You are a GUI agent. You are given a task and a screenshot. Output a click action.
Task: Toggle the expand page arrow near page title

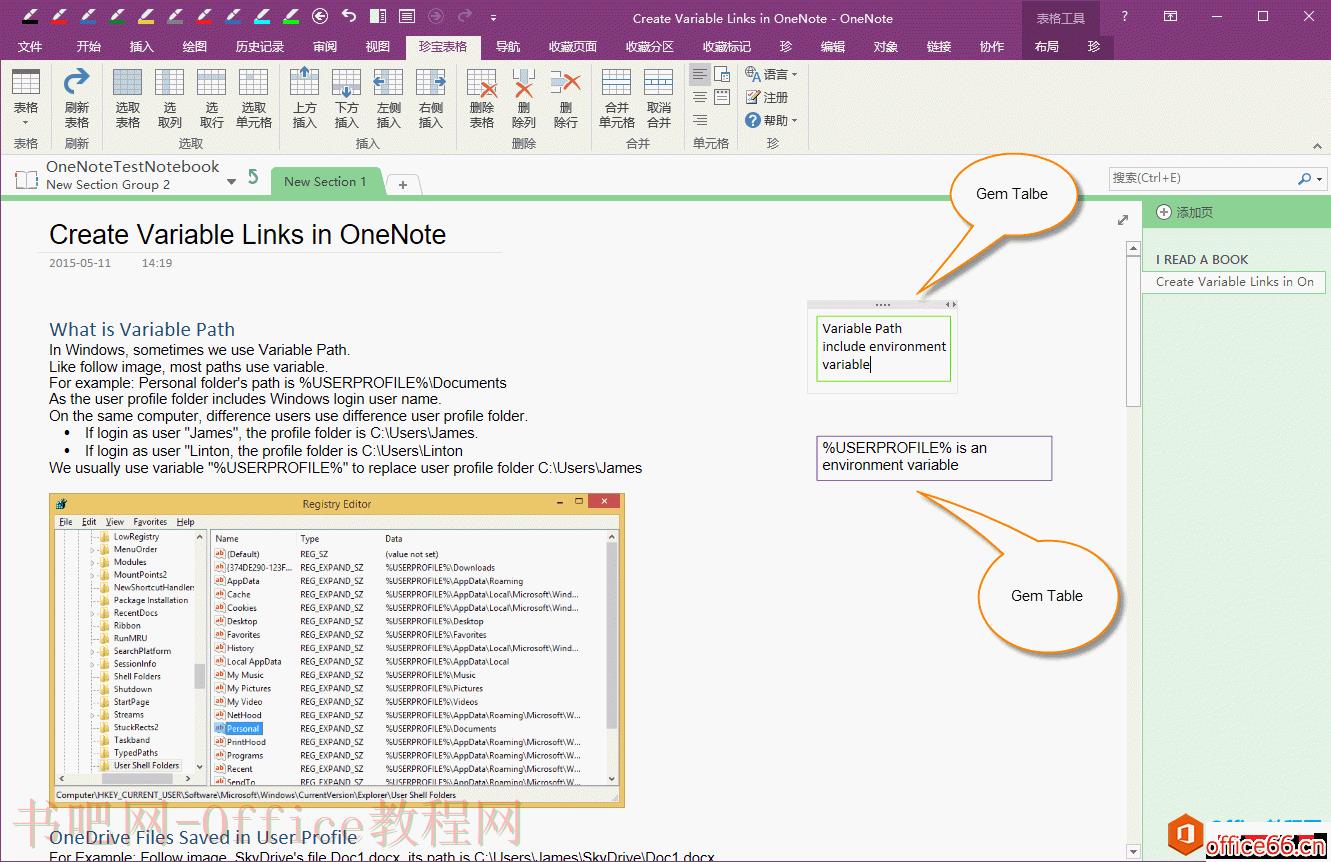coord(1123,220)
